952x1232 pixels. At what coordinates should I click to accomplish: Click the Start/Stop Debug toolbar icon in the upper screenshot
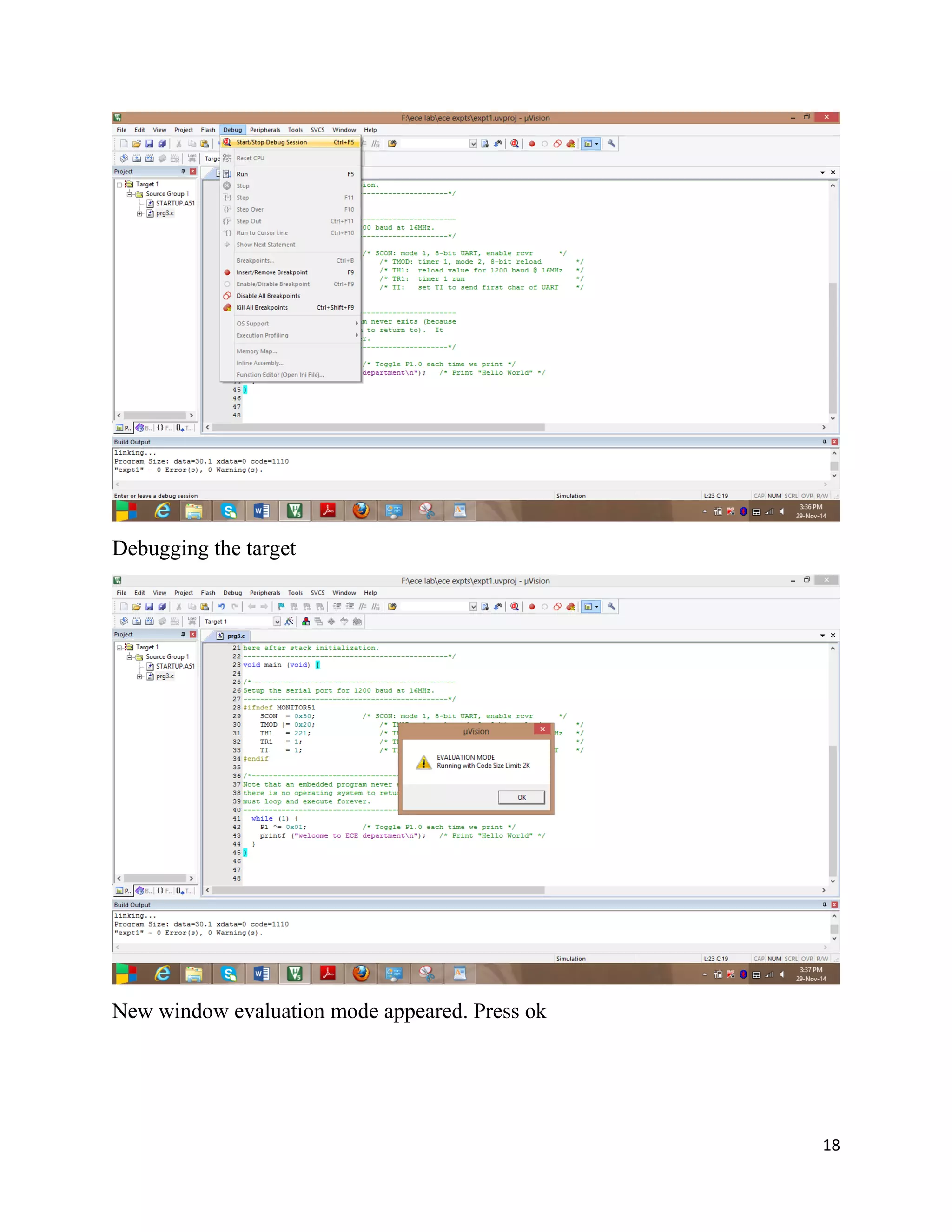515,144
